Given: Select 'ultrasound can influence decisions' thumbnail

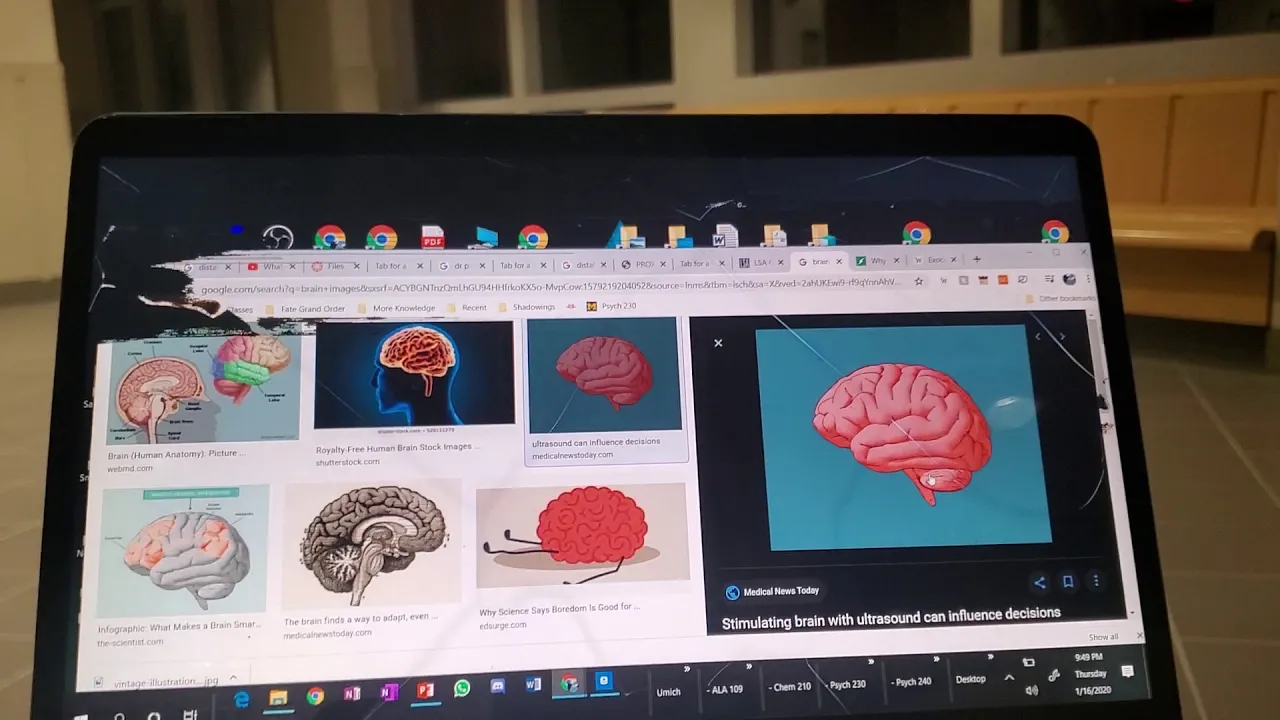Looking at the screenshot, I should click(x=605, y=375).
